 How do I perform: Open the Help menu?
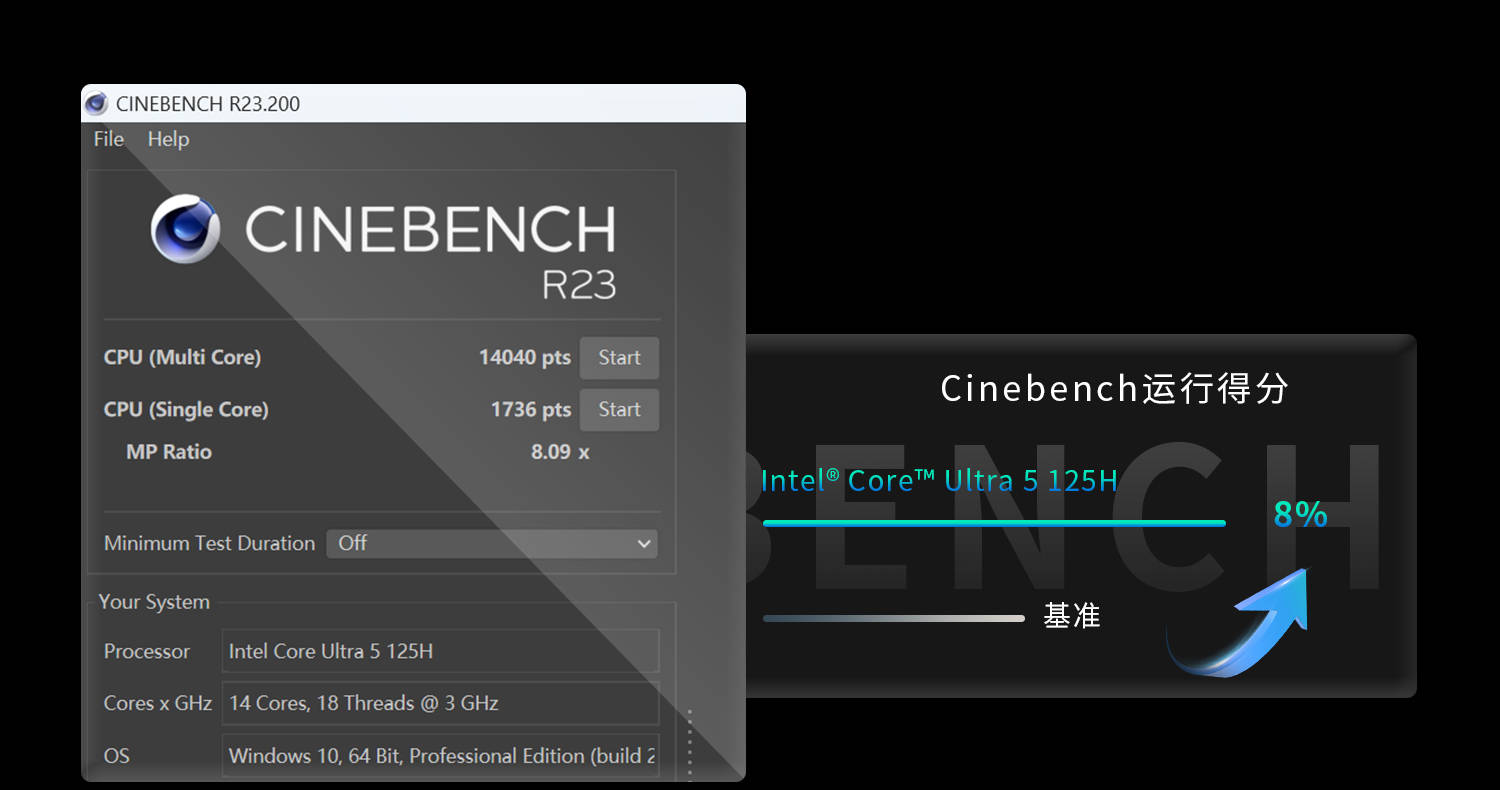click(x=168, y=139)
